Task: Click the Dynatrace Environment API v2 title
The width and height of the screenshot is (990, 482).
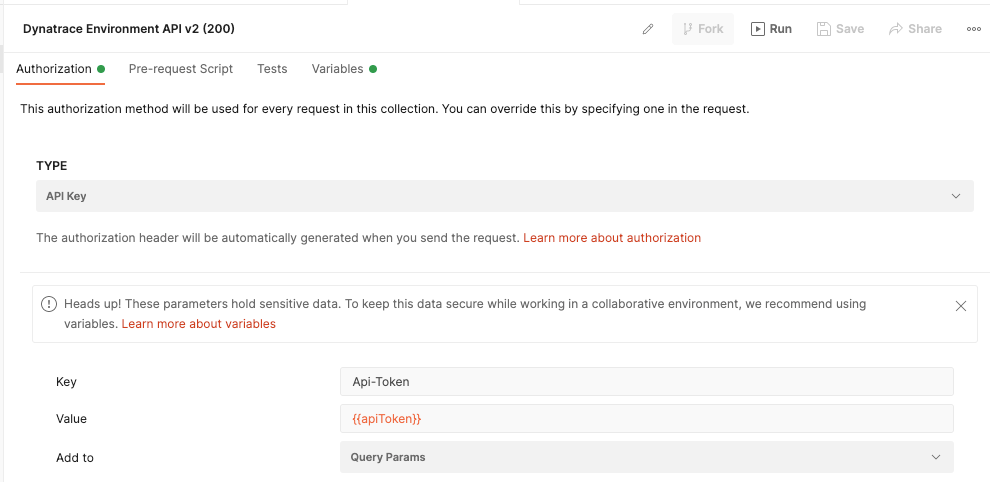Action: [x=129, y=29]
